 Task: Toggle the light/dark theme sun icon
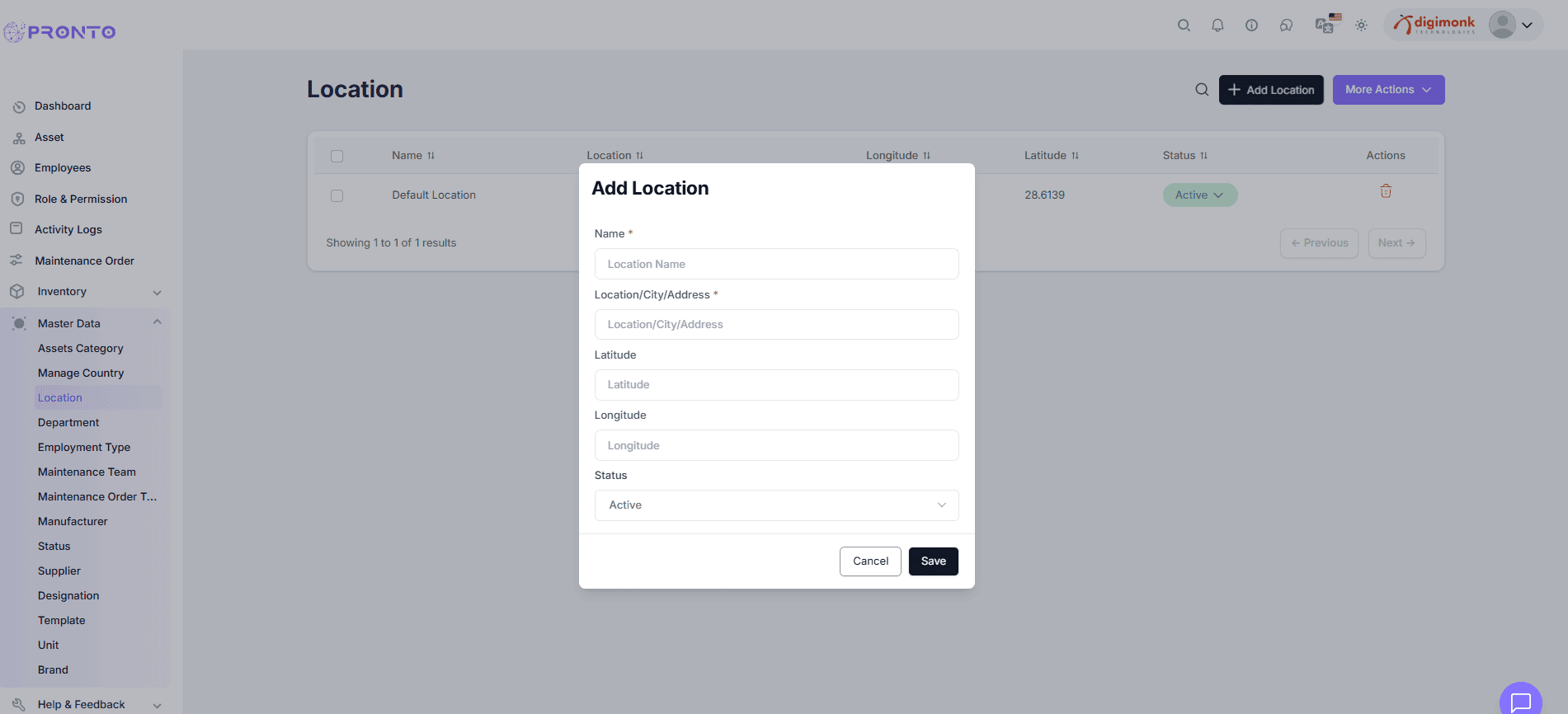point(1361,26)
